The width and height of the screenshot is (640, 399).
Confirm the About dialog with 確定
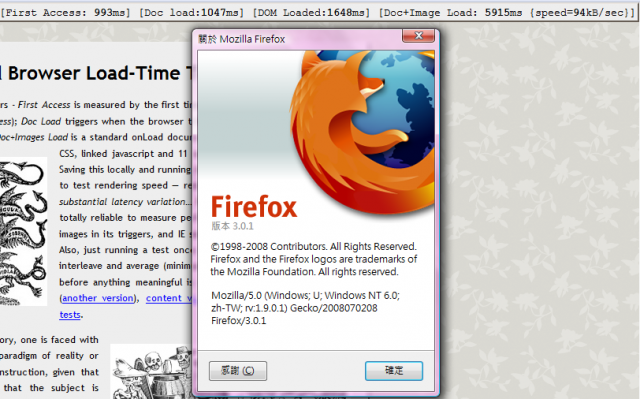(394, 370)
